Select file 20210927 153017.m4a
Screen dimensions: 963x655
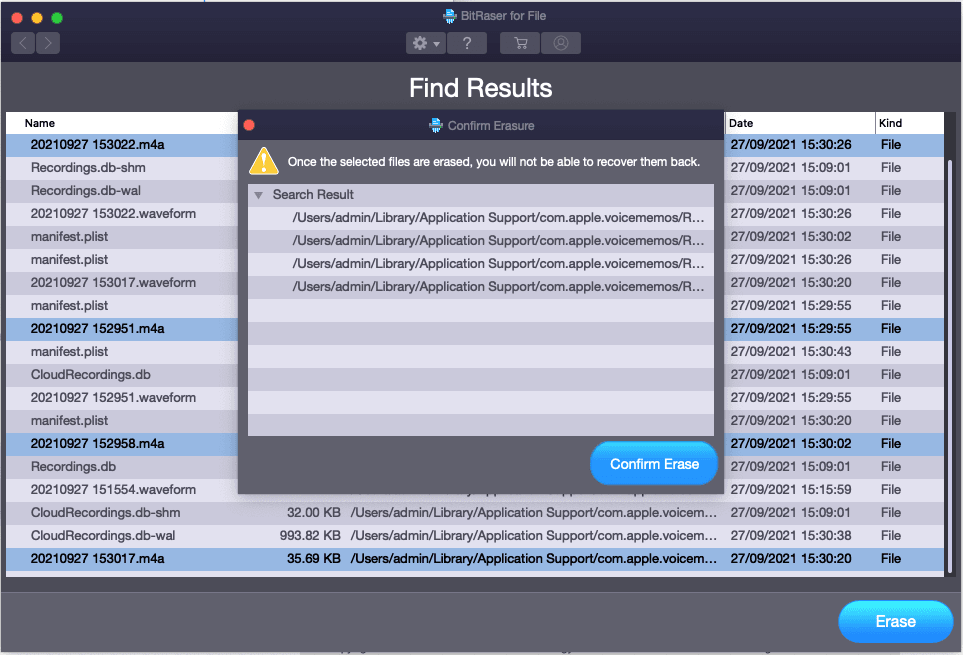coord(98,559)
